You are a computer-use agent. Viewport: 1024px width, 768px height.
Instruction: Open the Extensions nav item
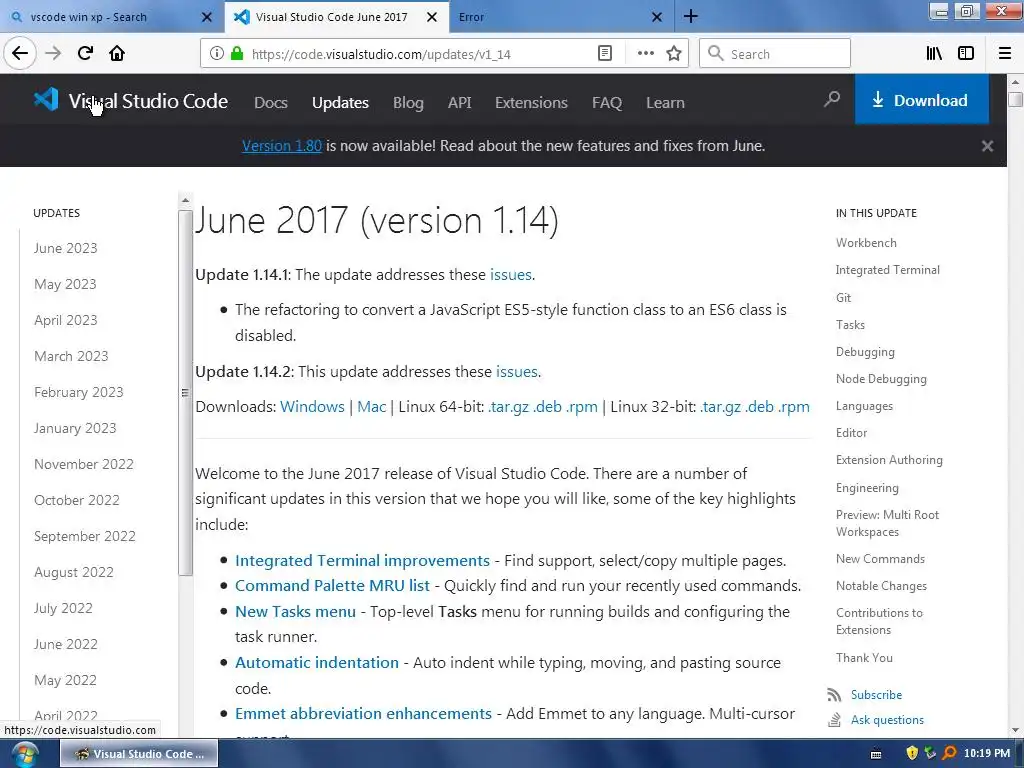(x=531, y=103)
